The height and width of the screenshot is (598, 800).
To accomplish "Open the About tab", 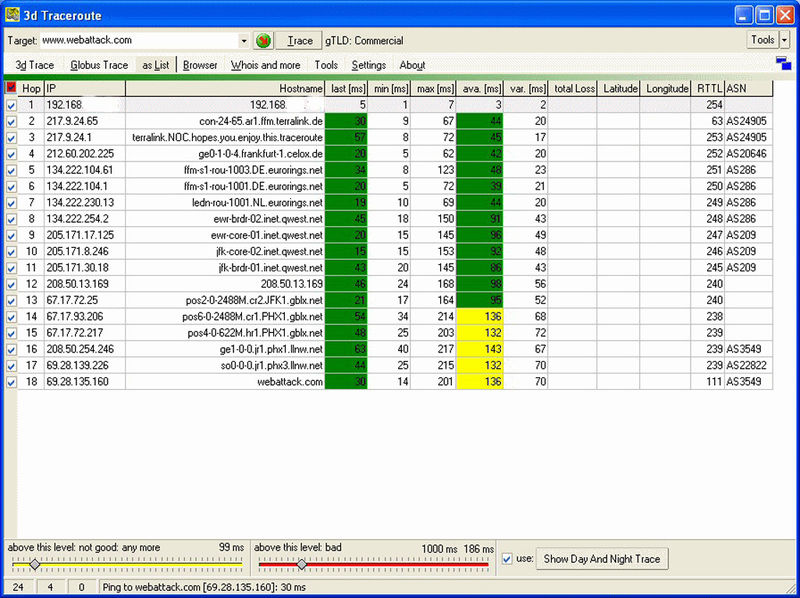I will tap(412, 65).
